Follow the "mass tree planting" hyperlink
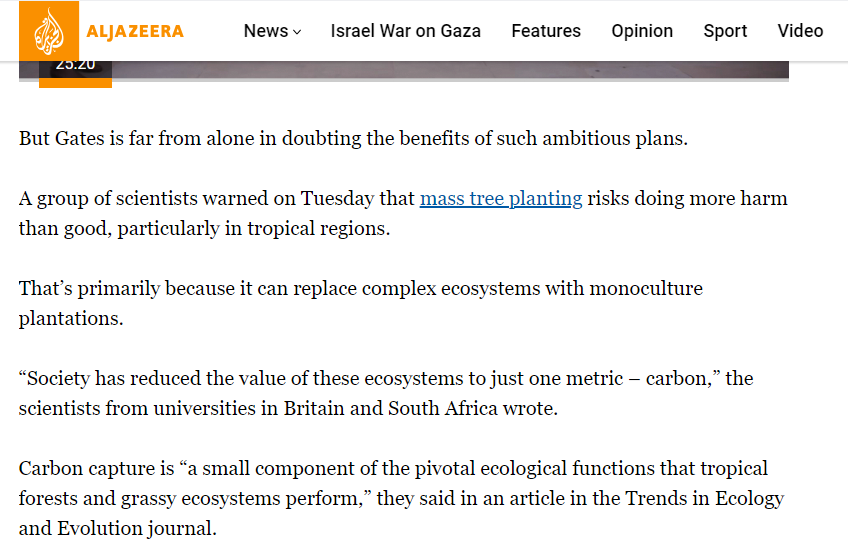The height and width of the screenshot is (559, 848). click(501, 198)
